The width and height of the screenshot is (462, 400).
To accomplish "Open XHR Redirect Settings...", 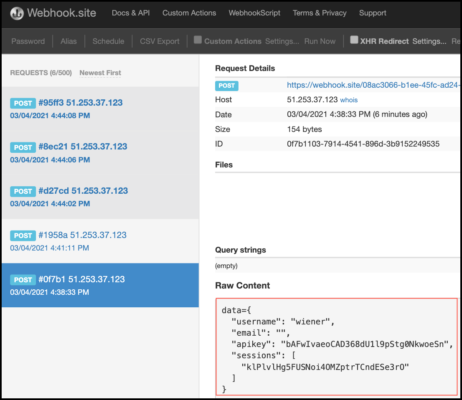I will (429, 41).
